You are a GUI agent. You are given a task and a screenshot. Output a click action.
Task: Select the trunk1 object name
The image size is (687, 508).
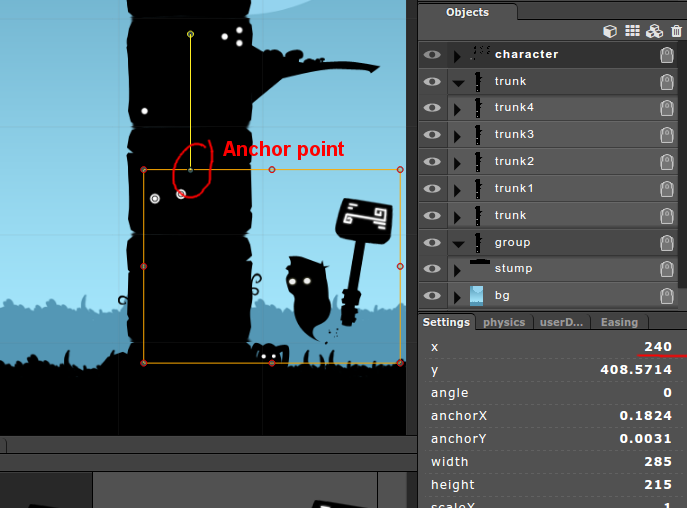pyautogui.click(x=514, y=188)
